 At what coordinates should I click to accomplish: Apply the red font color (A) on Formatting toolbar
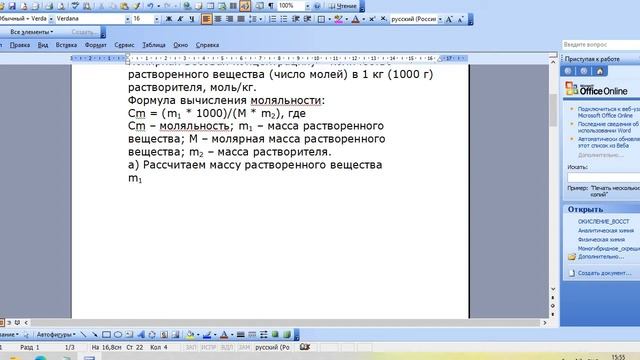(356, 19)
